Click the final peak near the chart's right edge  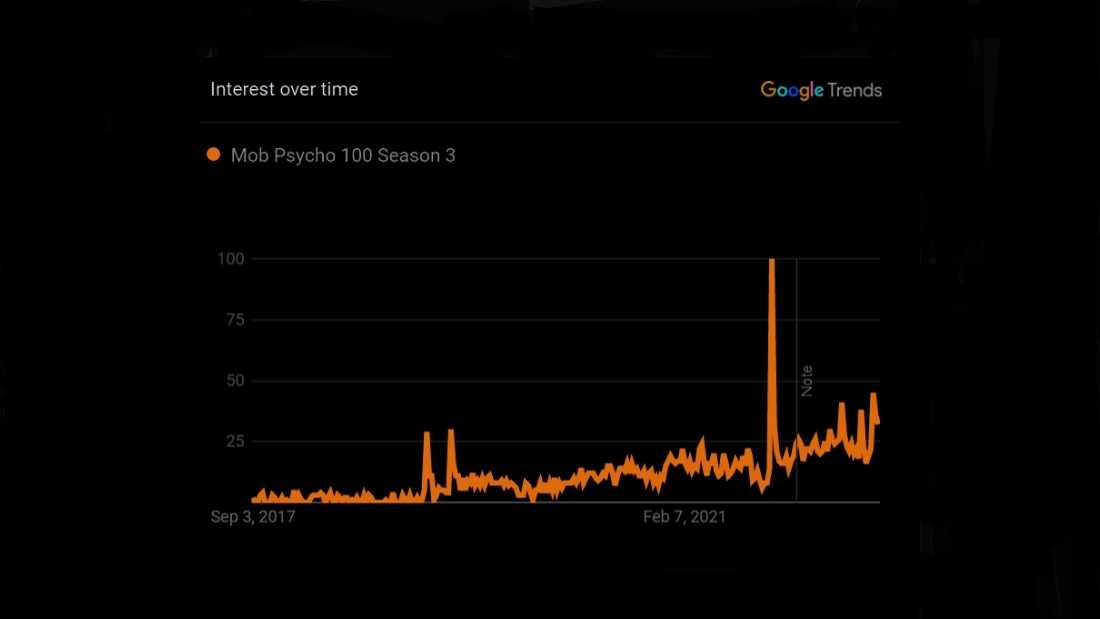tap(873, 395)
